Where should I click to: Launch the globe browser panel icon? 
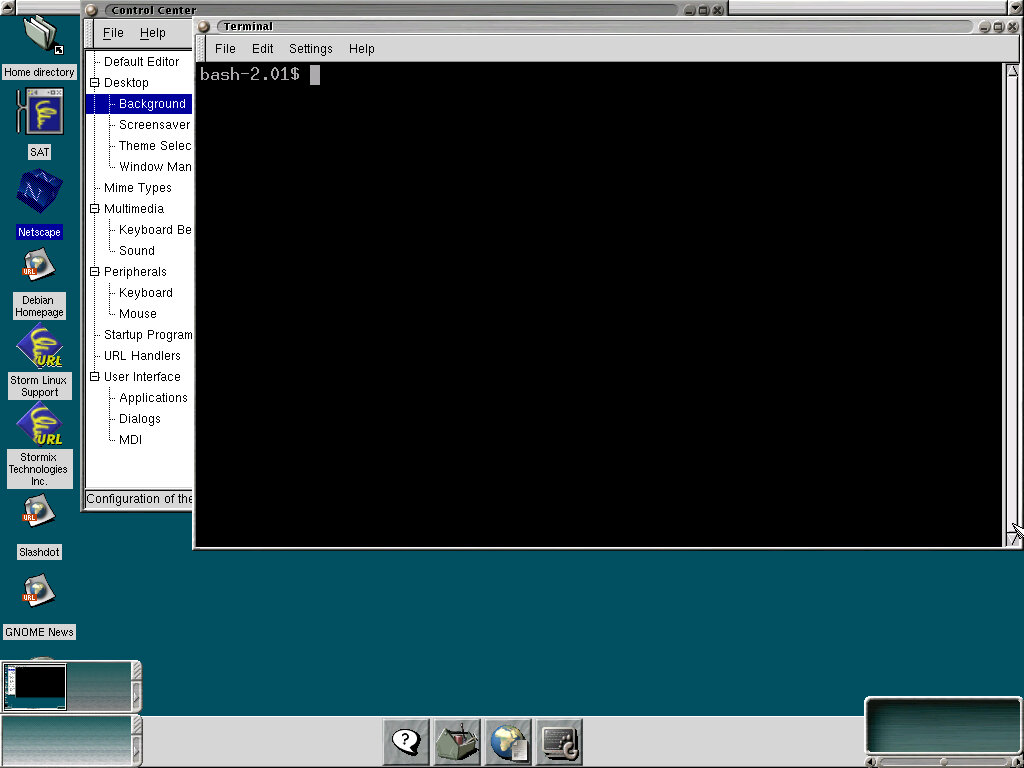pos(509,742)
